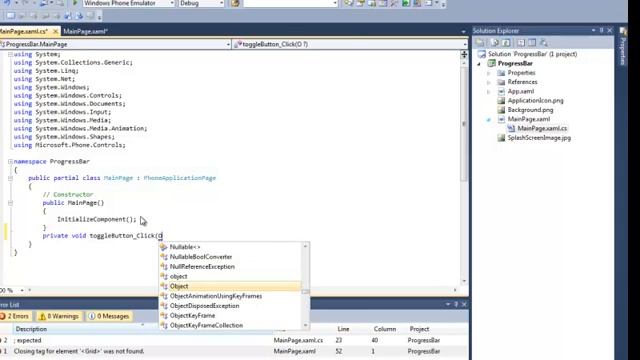Click the ApplicationIcon.png file icon
Screen dimensions: 640x360
click(501, 100)
